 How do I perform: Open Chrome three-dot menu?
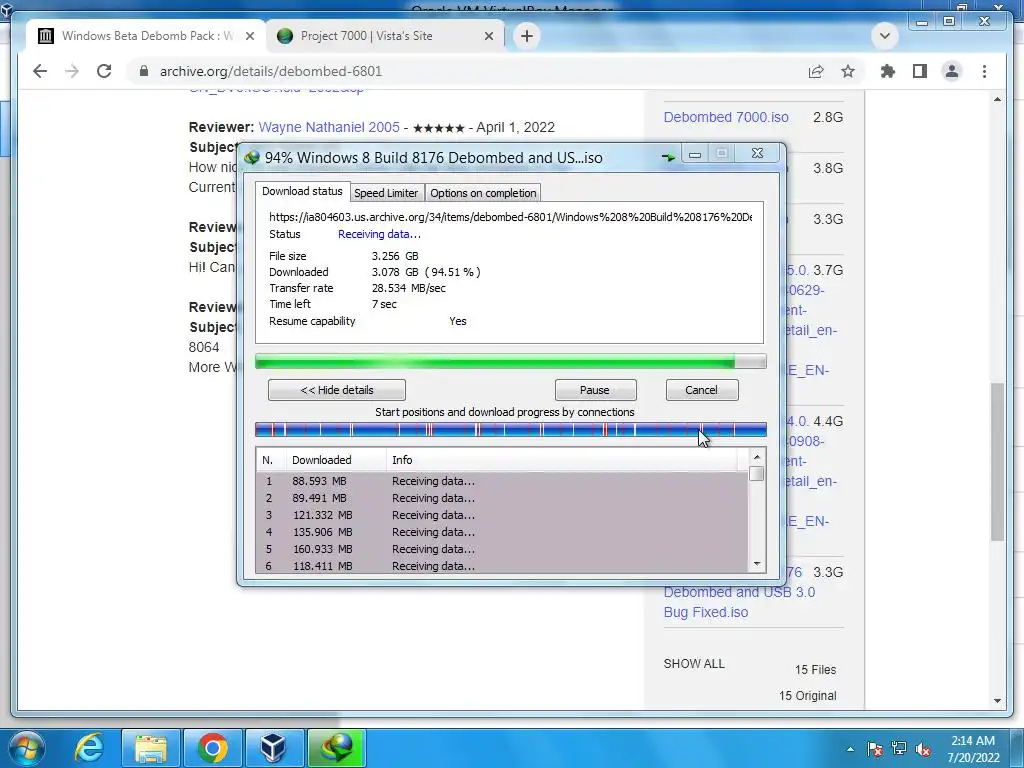984,71
